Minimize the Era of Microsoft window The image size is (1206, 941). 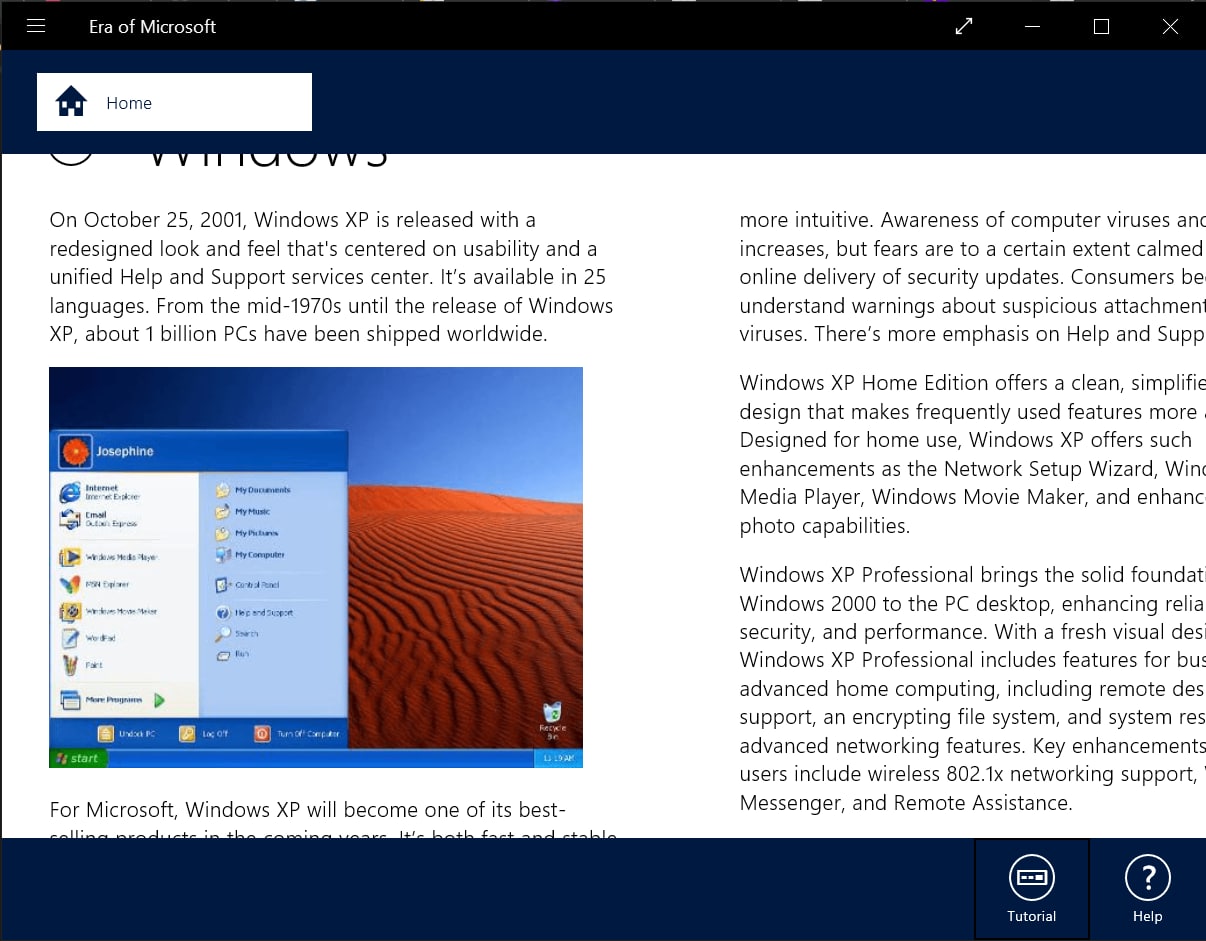(x=1033, y=27)
